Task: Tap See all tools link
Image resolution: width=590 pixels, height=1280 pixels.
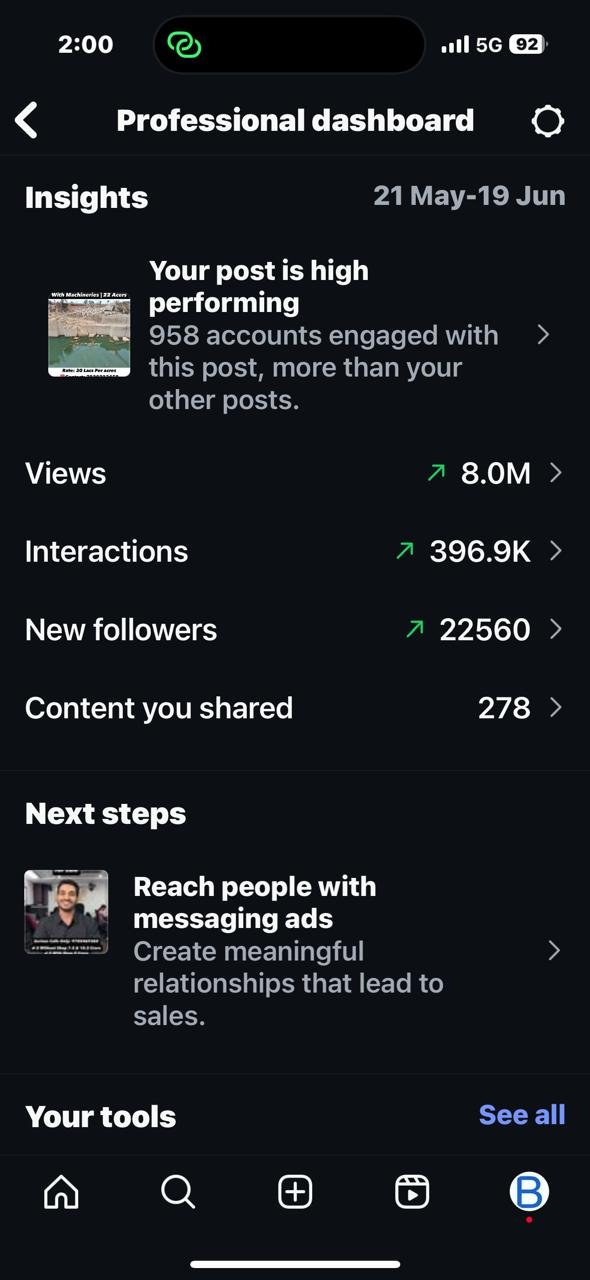Action: (522, 1115)
